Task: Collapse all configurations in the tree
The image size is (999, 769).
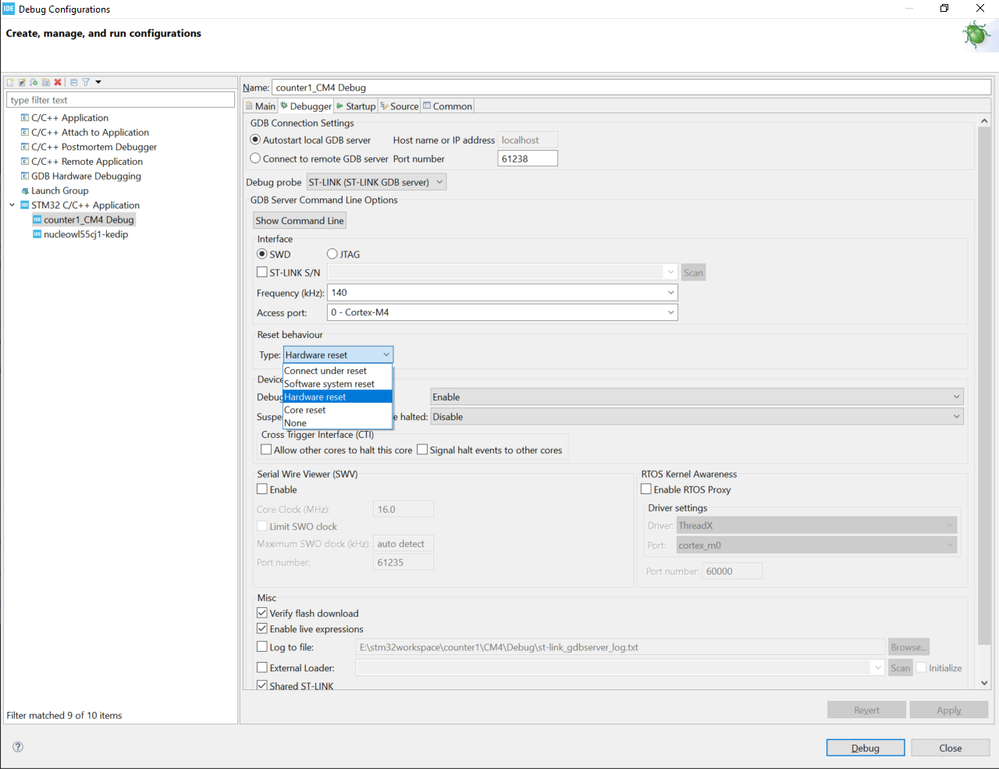Action: pos(74,82)
